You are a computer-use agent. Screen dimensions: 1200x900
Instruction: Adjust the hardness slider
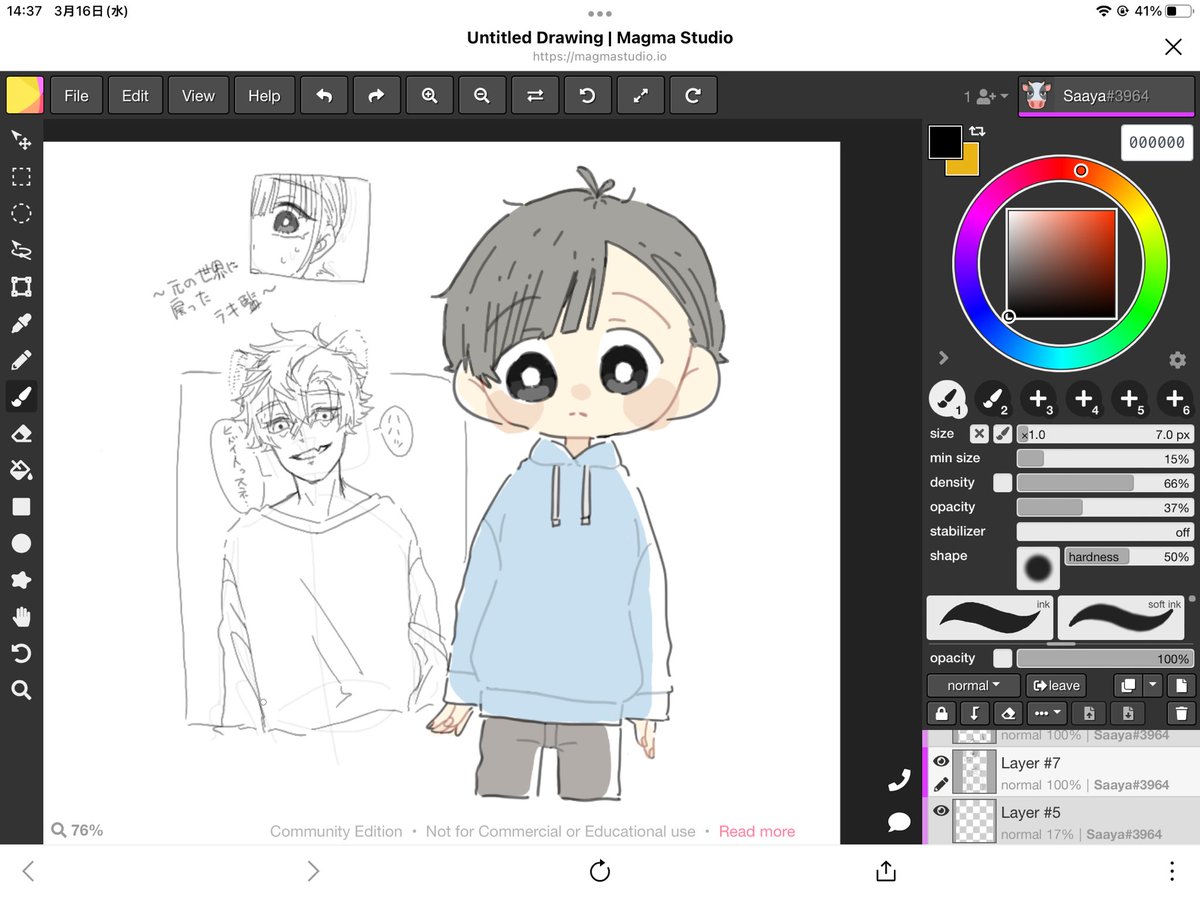(1128, 557)
